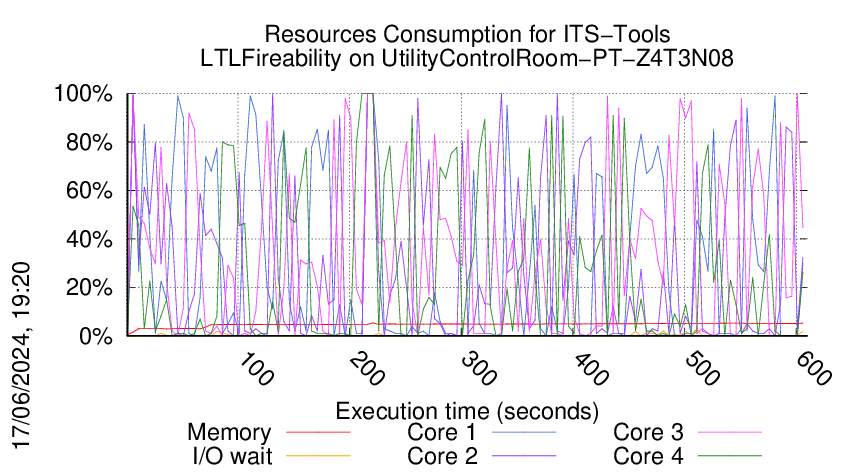Click the 200 x-axis tick label
The width and height of the screenshot is (850, 475).
pos(367,369)
